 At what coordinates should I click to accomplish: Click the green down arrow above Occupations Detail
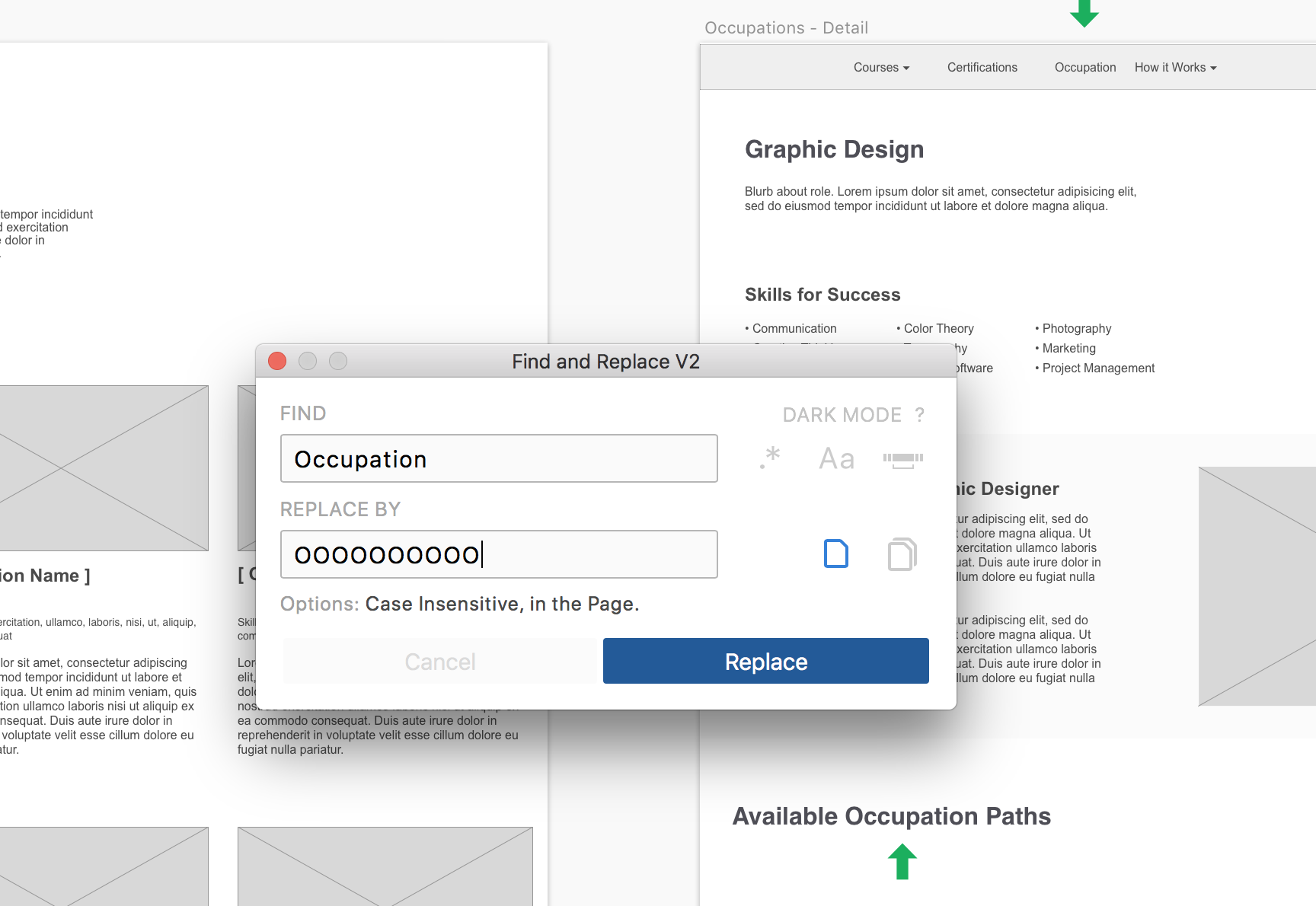[1084, 13]
